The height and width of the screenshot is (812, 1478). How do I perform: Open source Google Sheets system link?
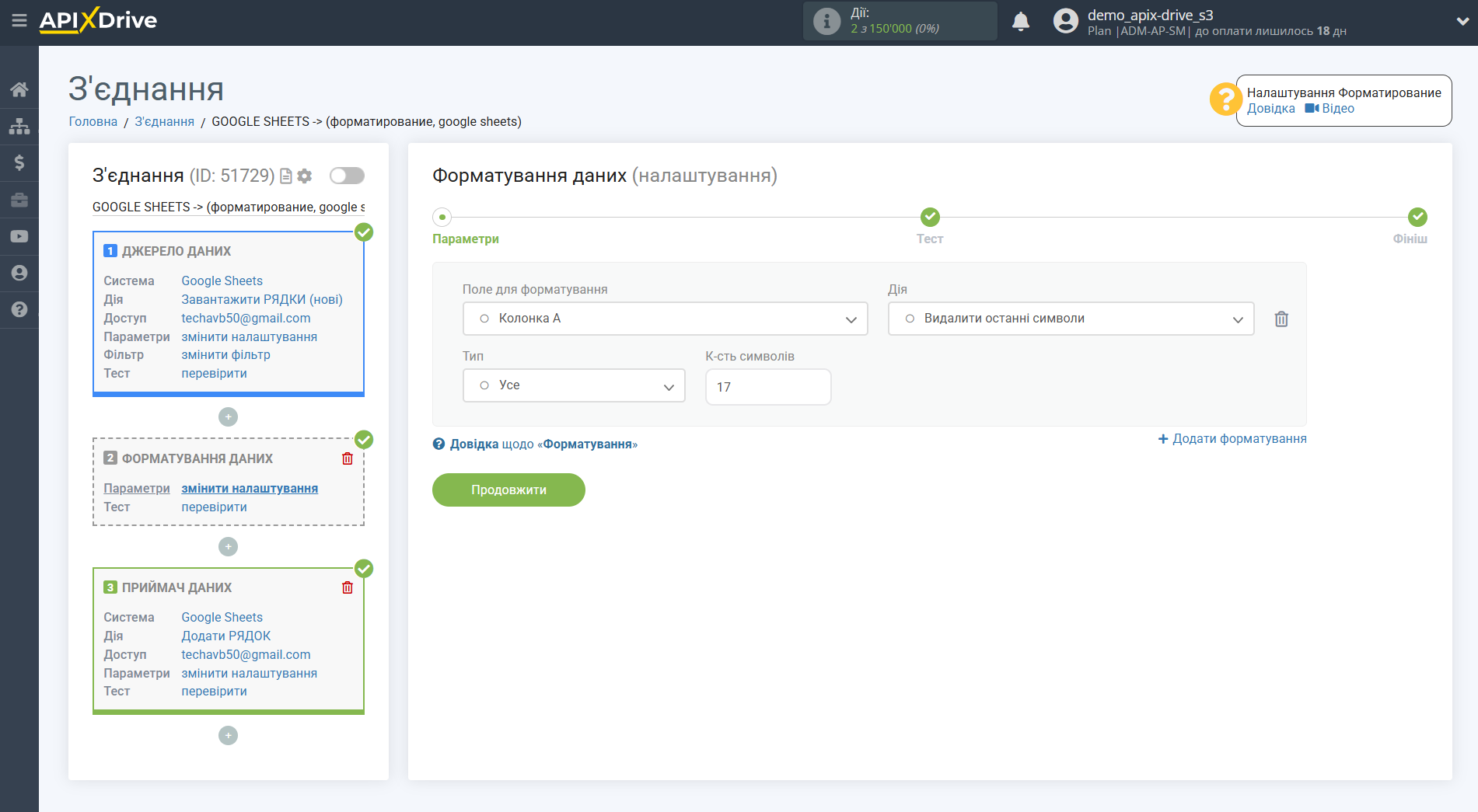click(222, 281)
